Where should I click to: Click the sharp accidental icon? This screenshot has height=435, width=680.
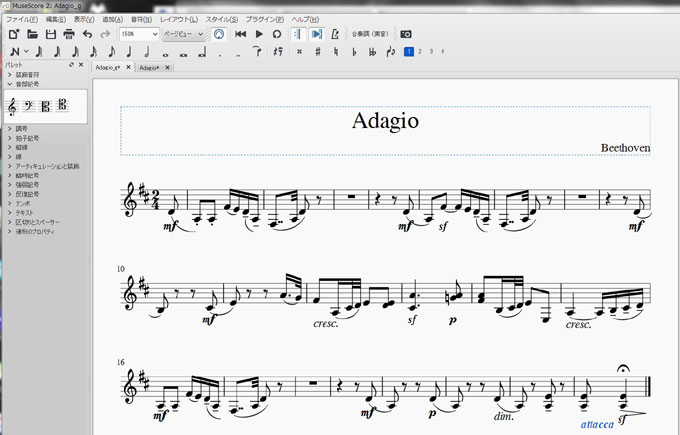pos(318,51)
